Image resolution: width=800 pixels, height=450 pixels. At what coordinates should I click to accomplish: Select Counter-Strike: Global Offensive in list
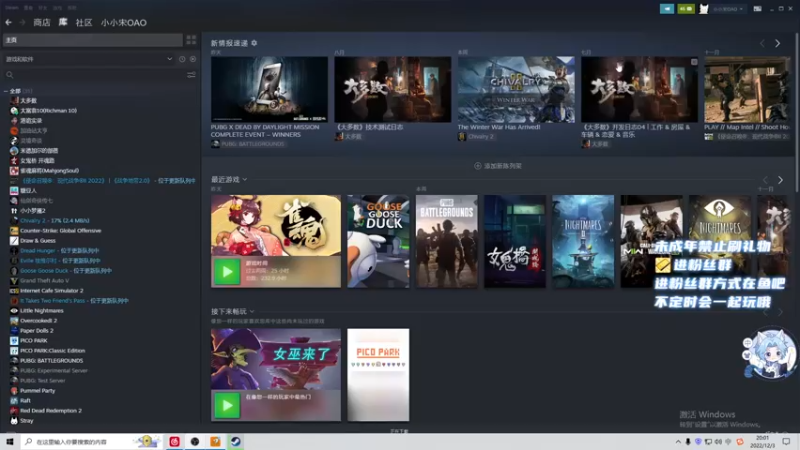[60, 231]
